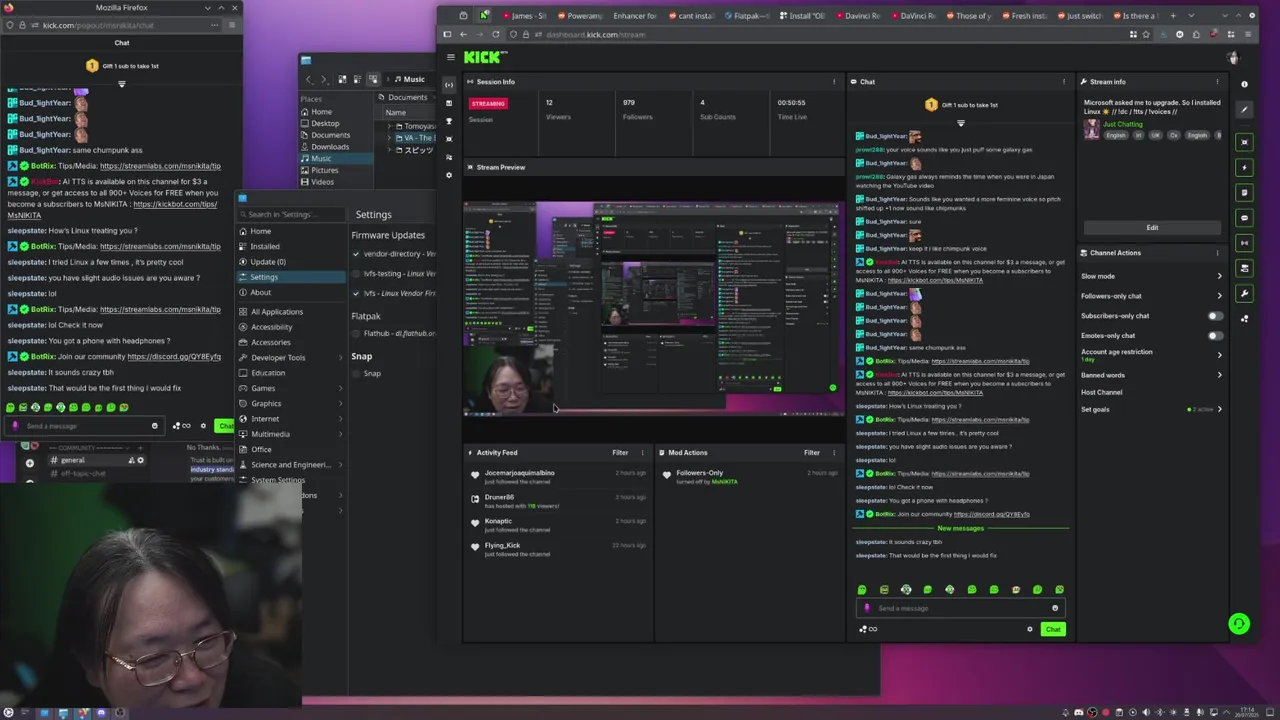This screenshot has width=1280, height=720.
Task: Click the wrench icon in right toolbar
Action: tap(1244, 293)
